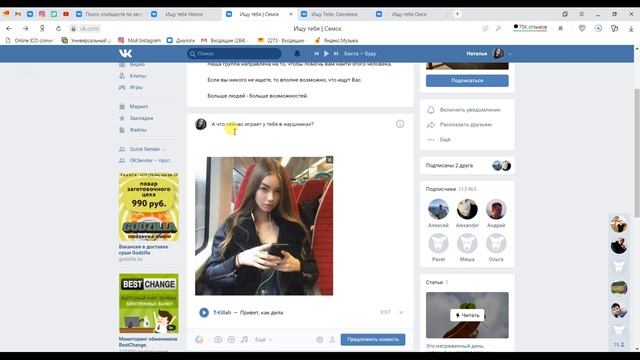Open the Диалоги bookmark
640x360 pixels.
(181, 40)
